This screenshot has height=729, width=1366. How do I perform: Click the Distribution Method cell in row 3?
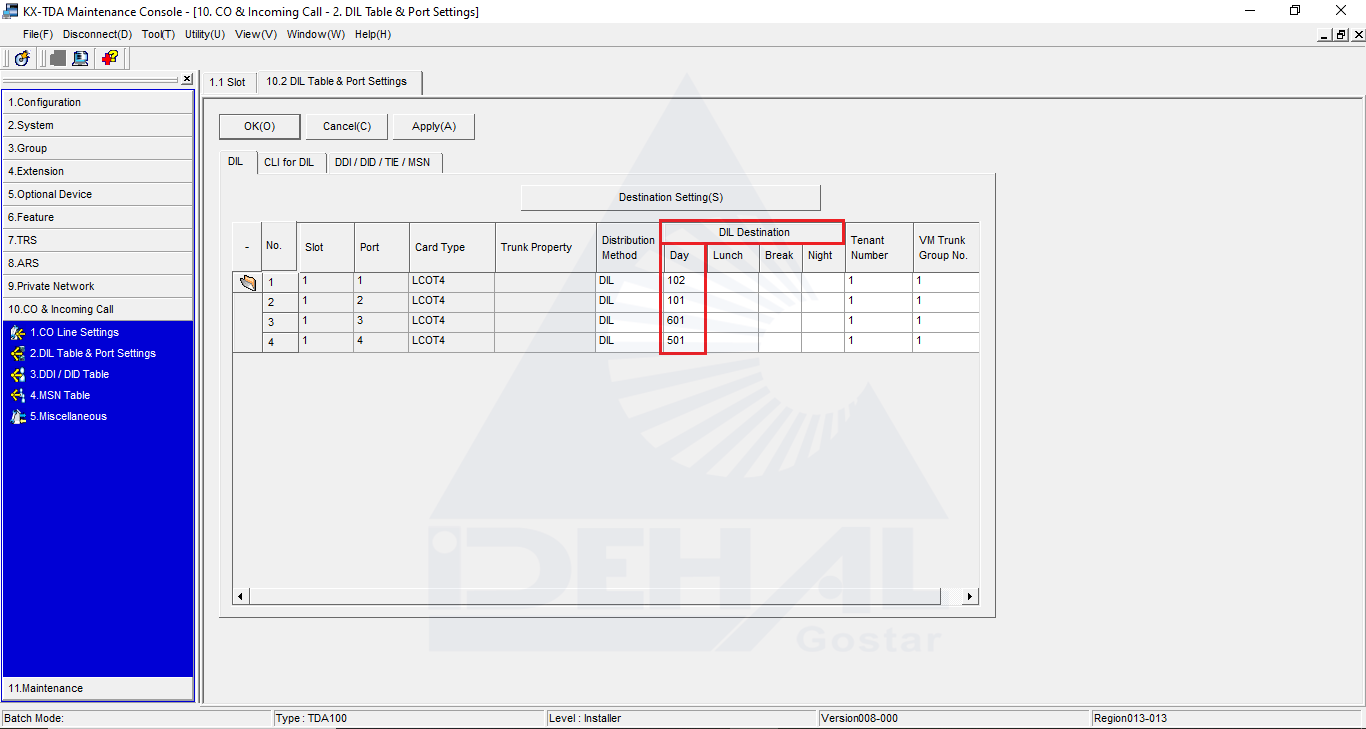pos(628,321)
